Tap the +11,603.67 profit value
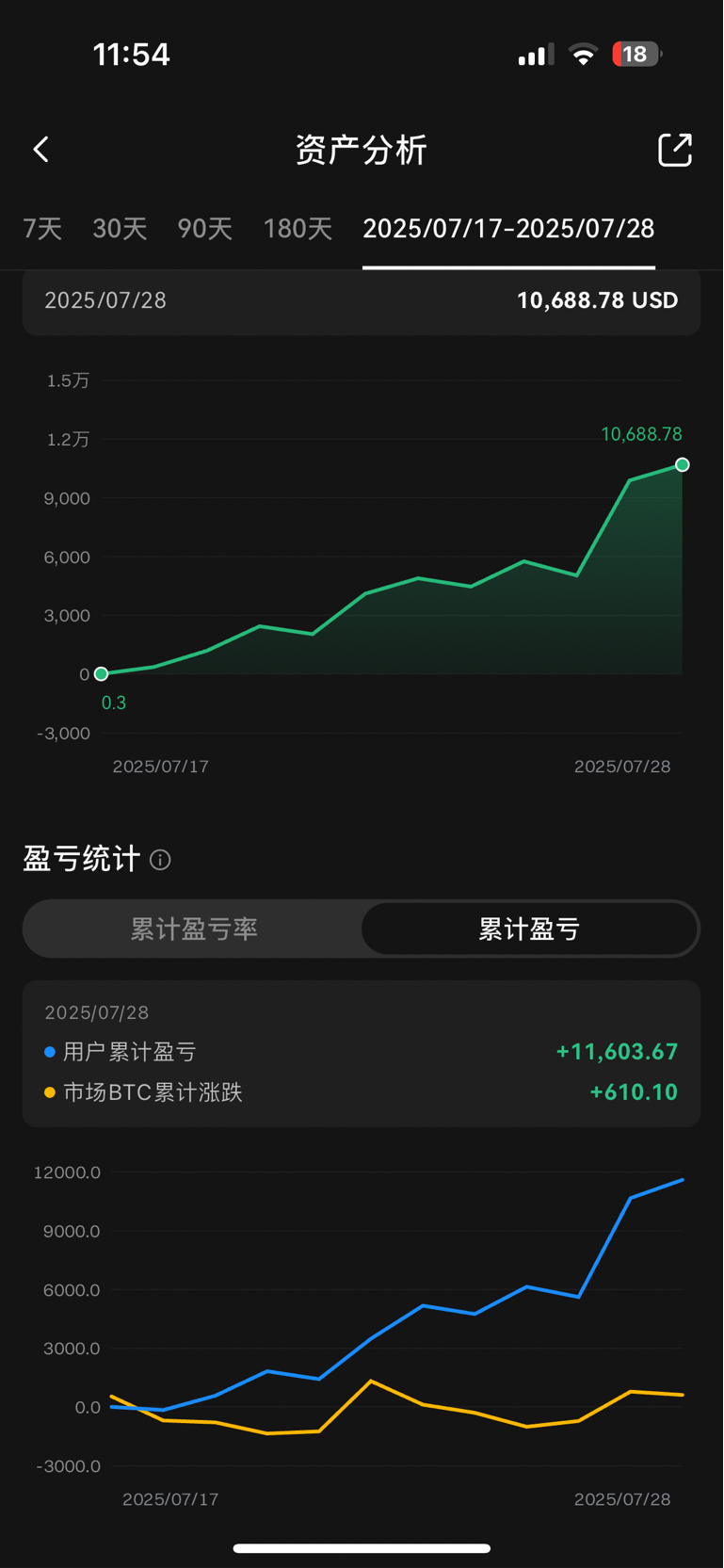 pyautogui.click(x=617, y=1052)
